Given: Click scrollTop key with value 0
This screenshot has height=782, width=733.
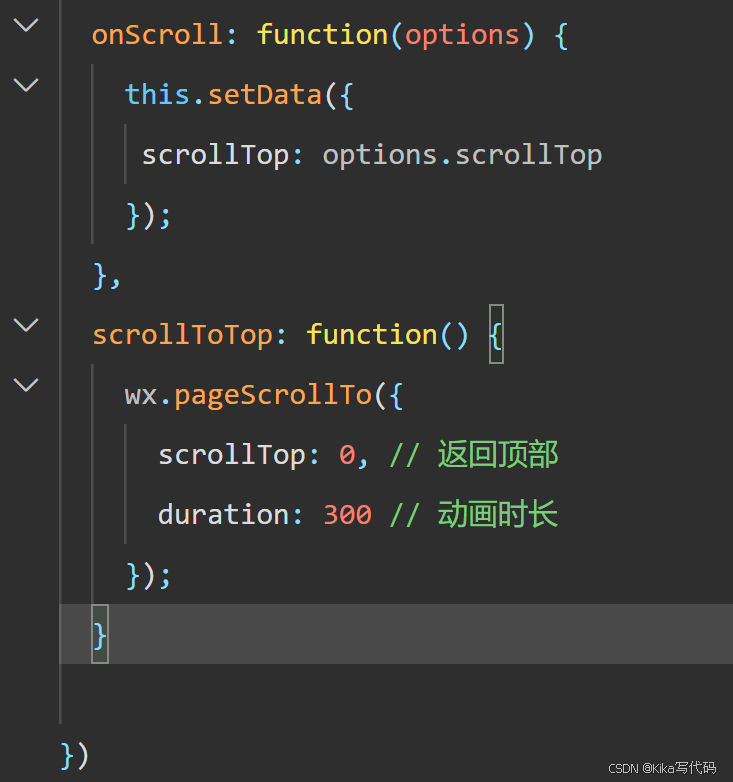Looking at the screenshot, I should (x=231, y=455).
